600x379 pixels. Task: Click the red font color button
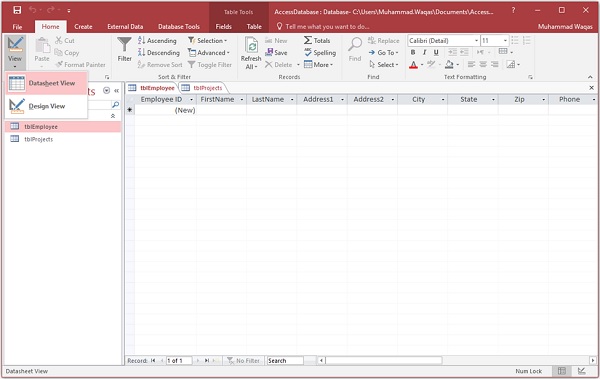(x=413, y=65)
